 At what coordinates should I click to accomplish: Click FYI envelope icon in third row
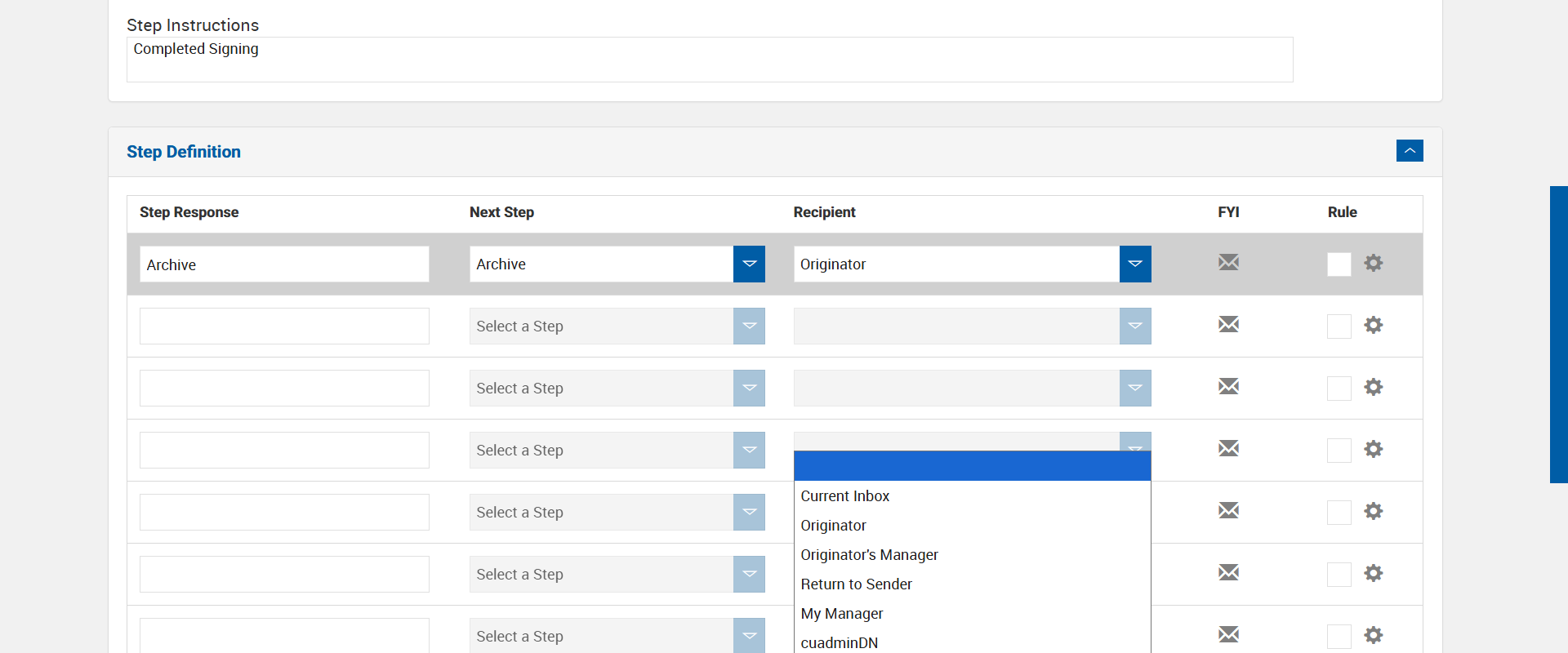click(x=1228, y=387)
